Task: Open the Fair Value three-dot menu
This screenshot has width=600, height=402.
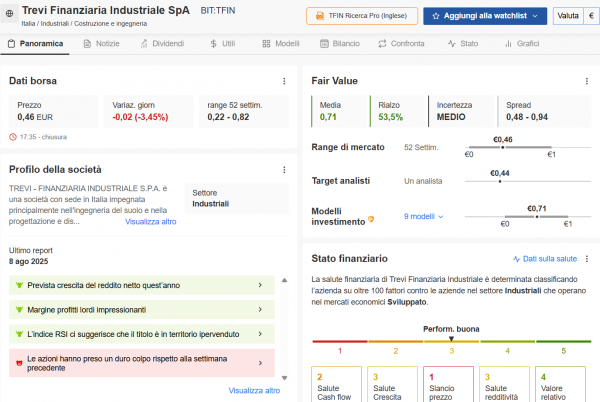Action: pyautogui.click(x=586, y=81)
